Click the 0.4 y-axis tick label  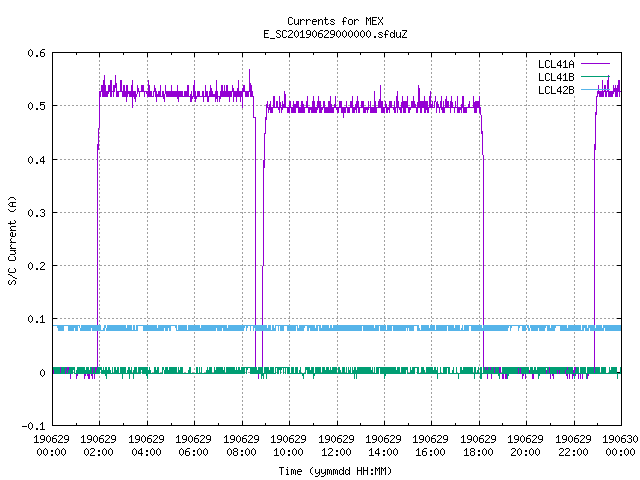(x=36, y=160)
